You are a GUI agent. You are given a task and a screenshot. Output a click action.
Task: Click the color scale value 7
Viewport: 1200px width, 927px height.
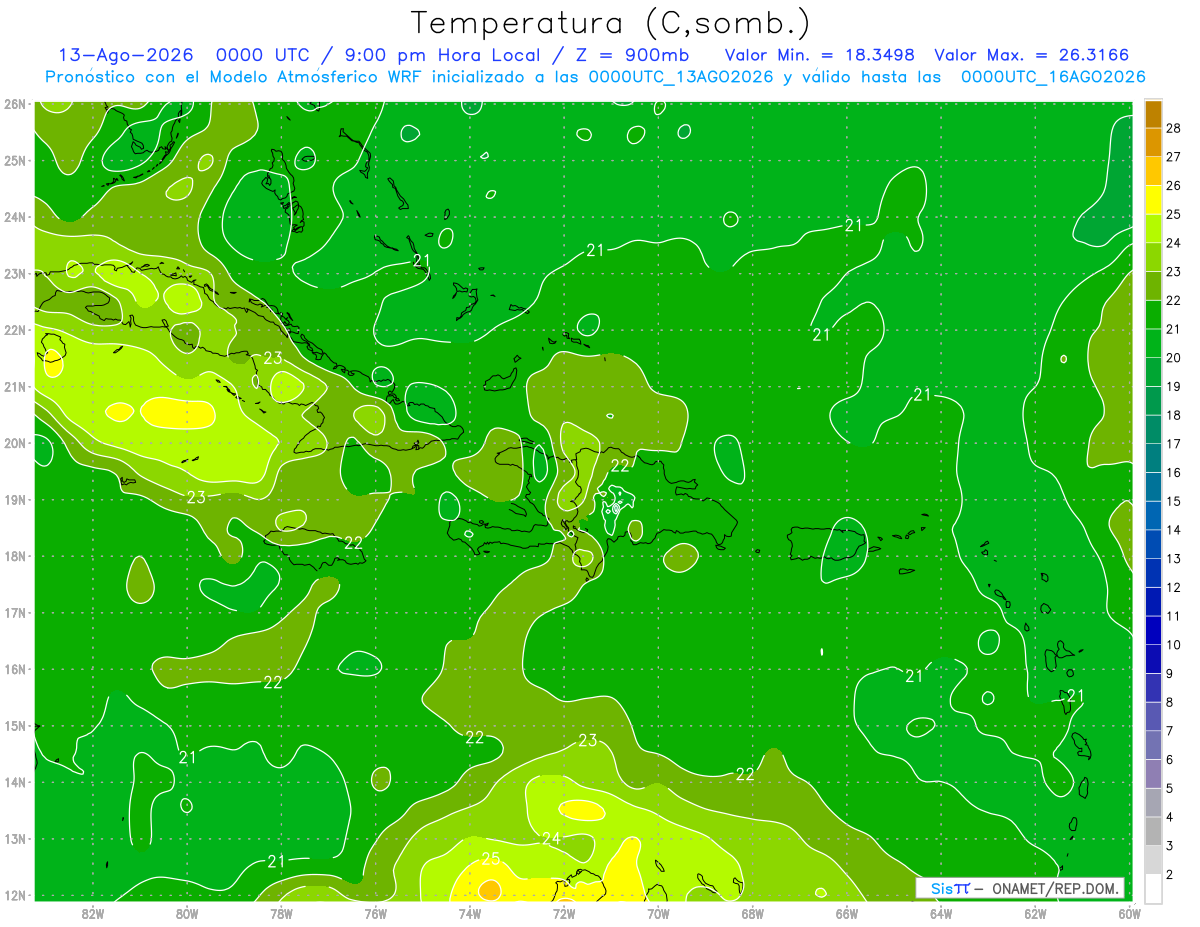[1170, 731]
